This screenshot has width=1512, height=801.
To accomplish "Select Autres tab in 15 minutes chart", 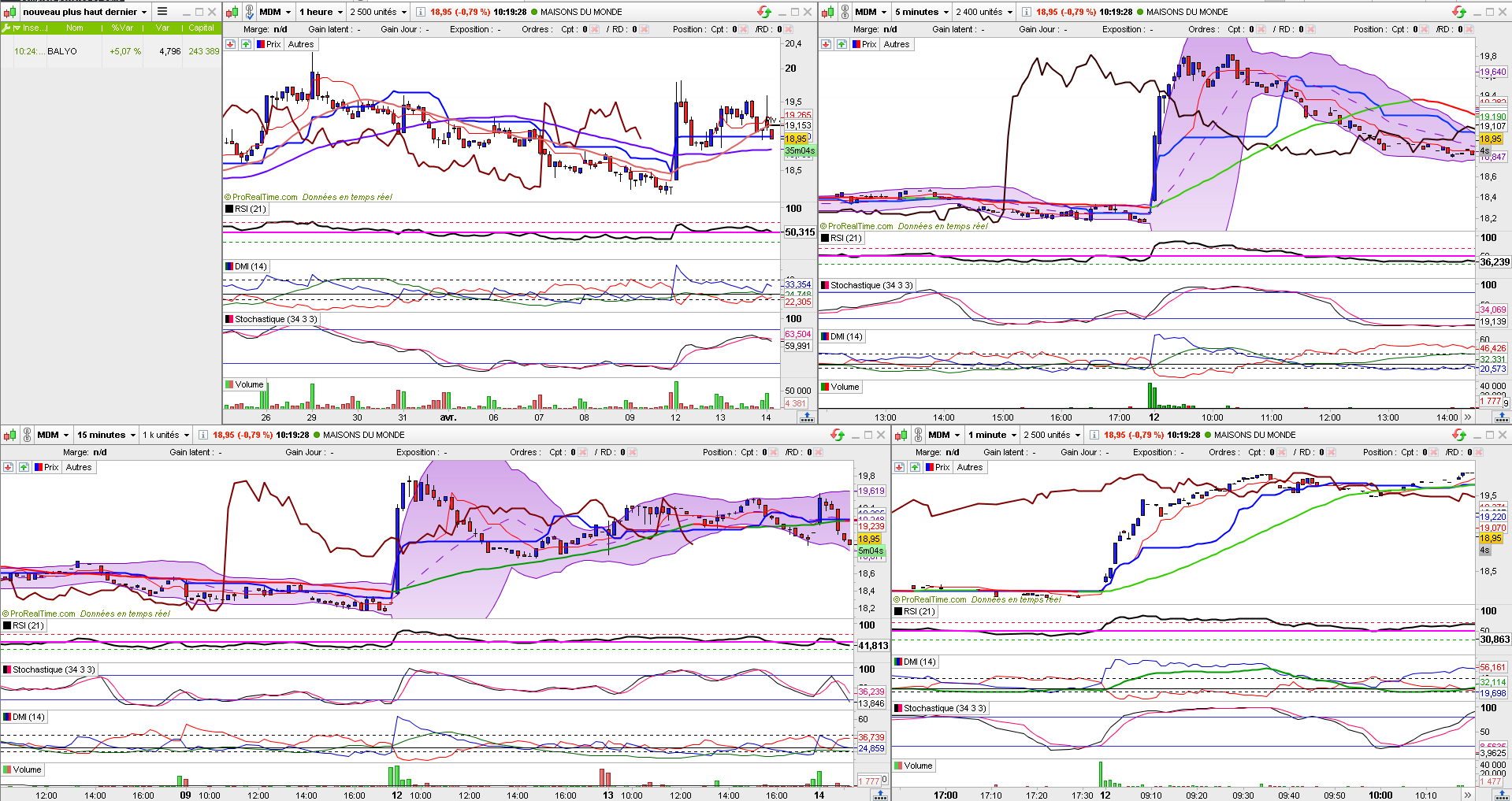I will (79, 467).
